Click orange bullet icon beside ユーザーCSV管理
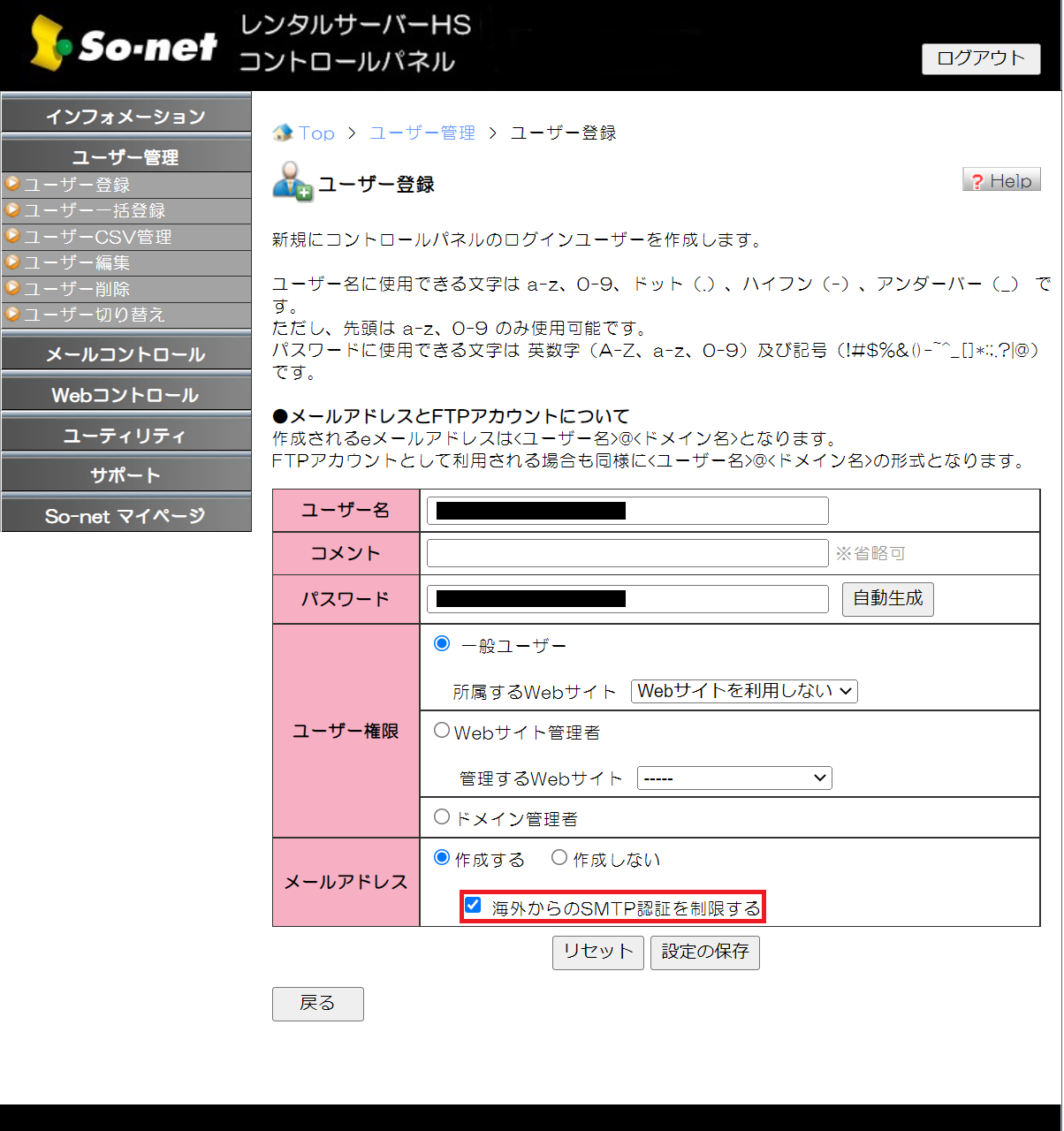The height and width of the screenshot is (1131, 1064). tap(12, 236)
